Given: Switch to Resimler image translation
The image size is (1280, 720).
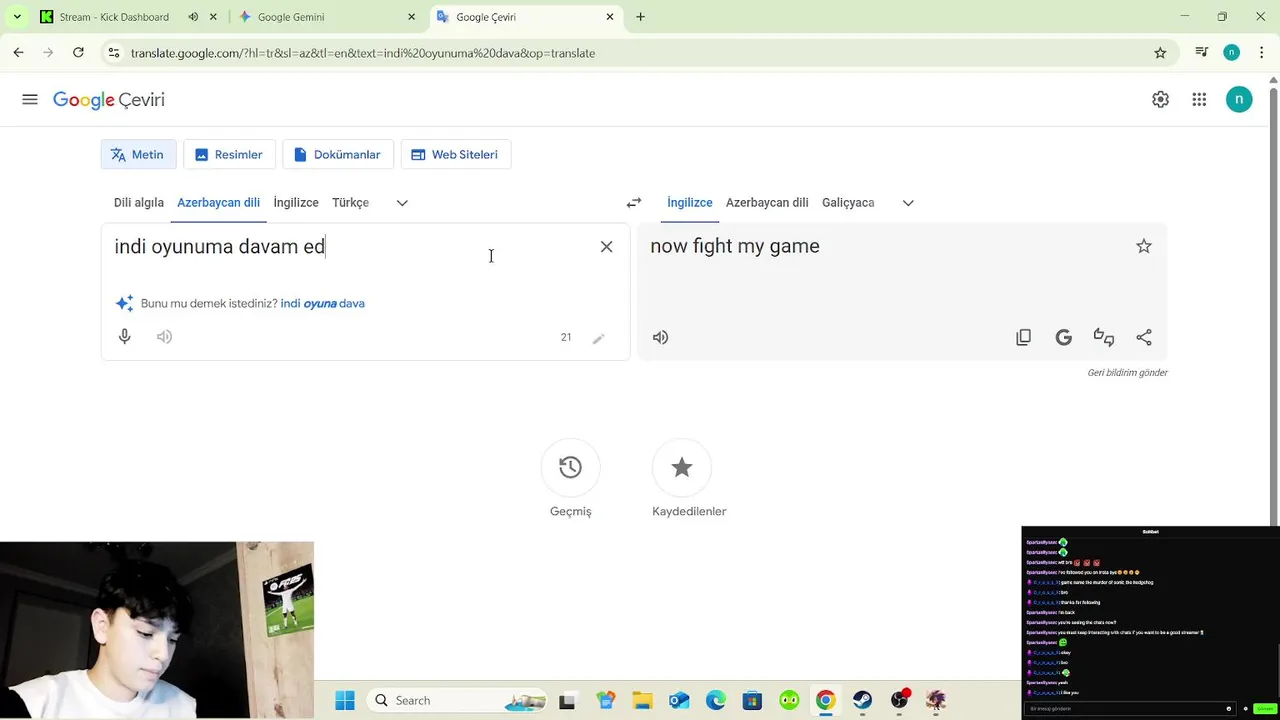Looking at the screenshot, I should (229, 155).
